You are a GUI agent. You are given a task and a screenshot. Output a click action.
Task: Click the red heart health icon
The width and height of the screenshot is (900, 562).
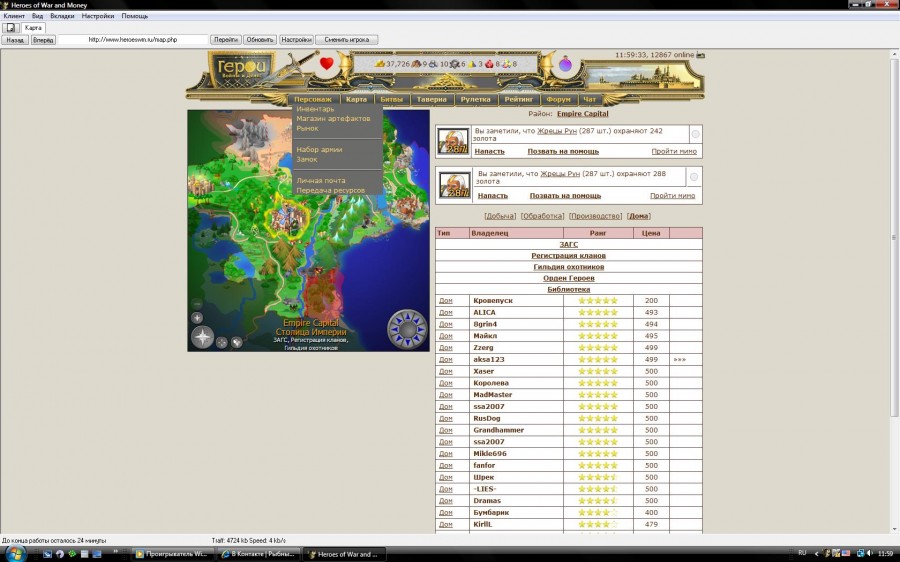327,63
